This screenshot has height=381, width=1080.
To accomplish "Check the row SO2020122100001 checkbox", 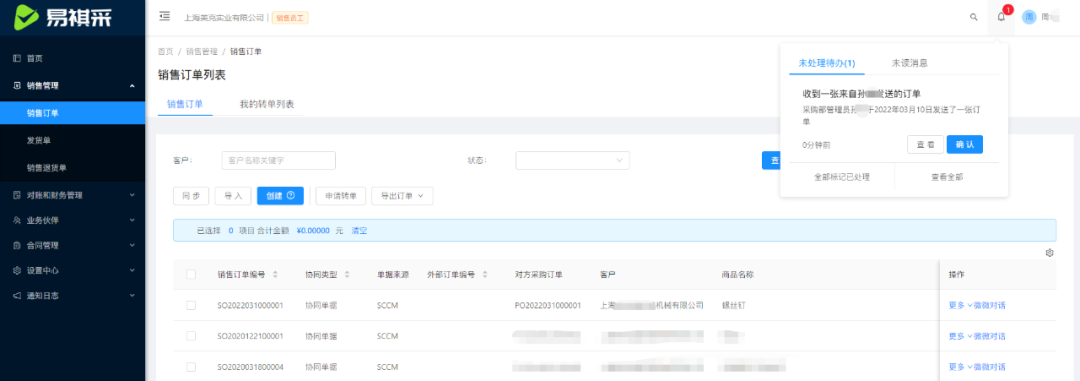I will pos(191,336).
